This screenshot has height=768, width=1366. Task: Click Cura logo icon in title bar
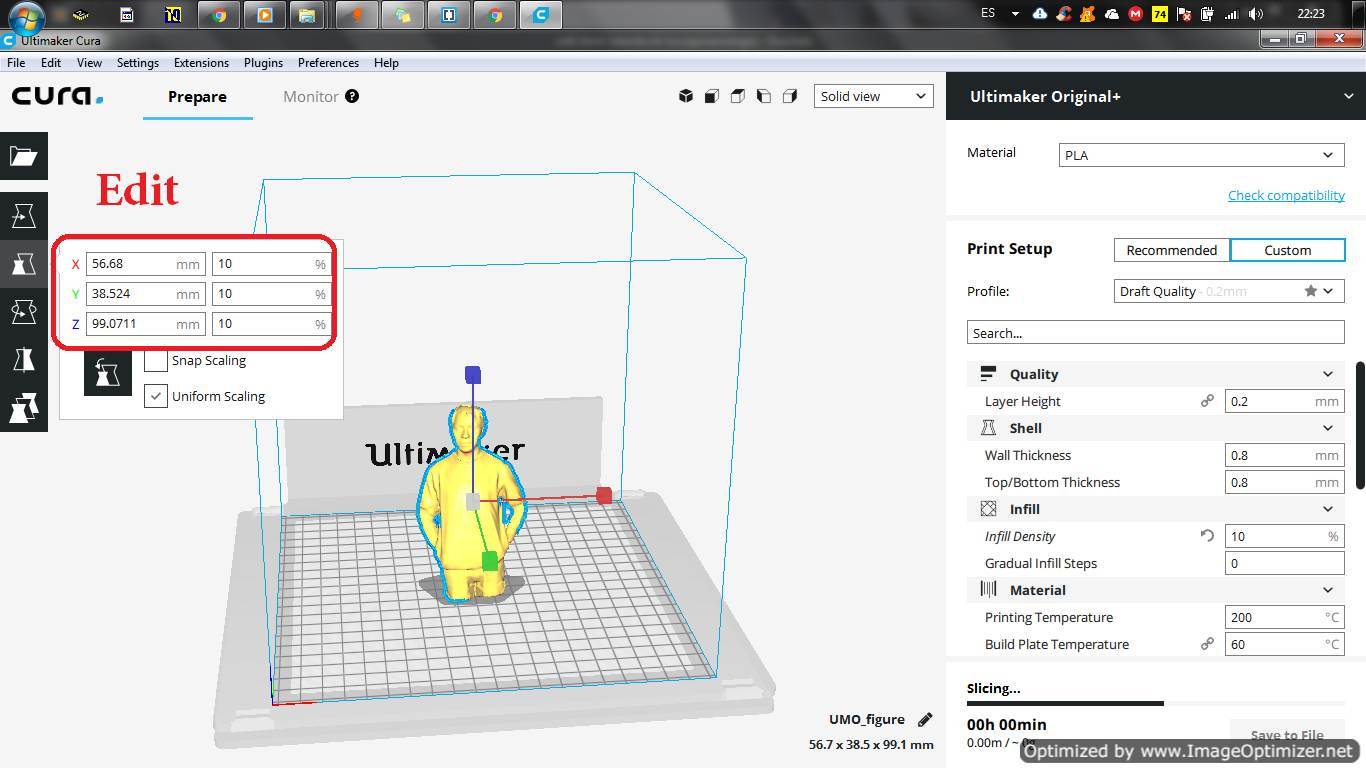(x=9, y=41)
